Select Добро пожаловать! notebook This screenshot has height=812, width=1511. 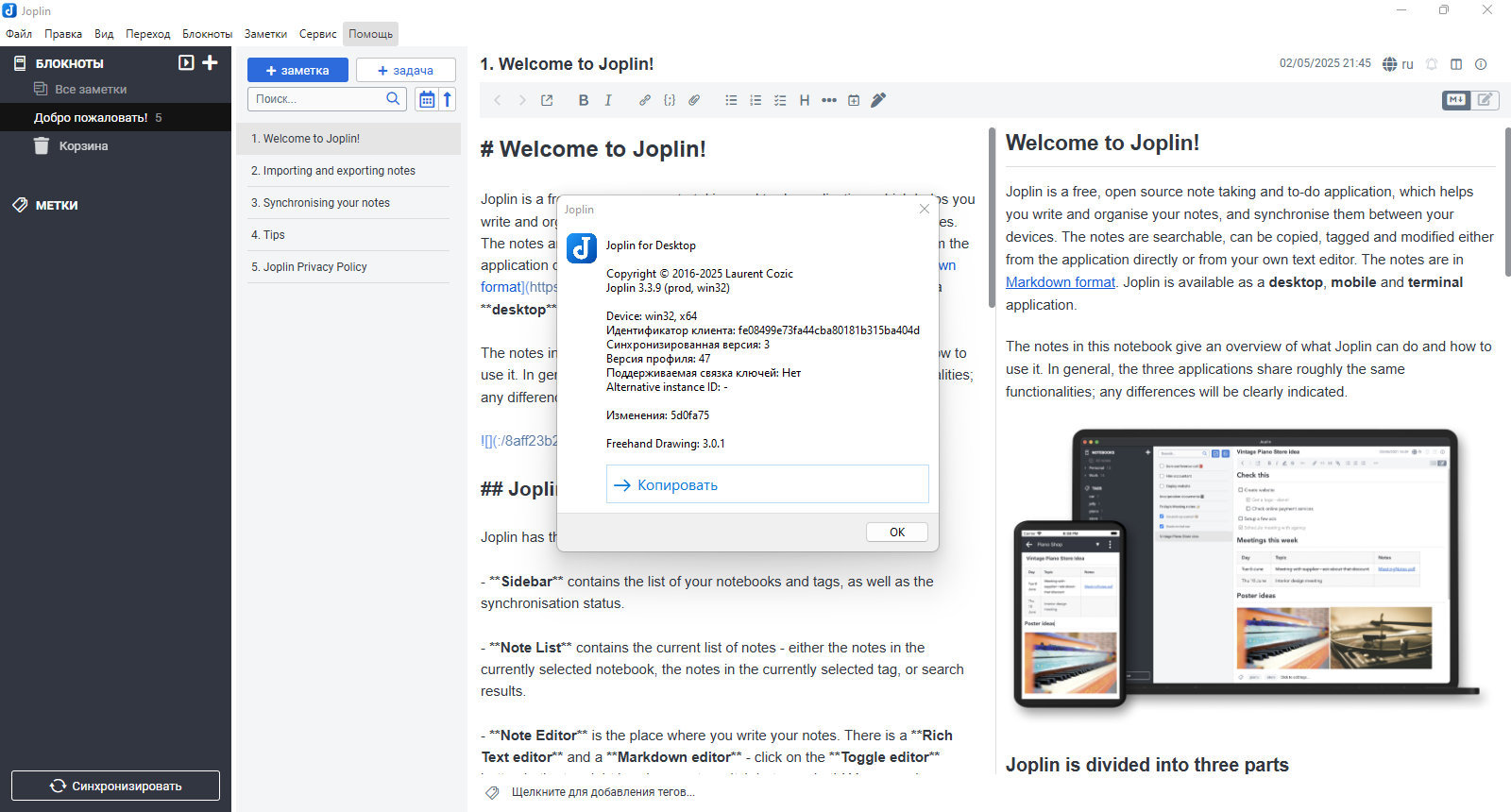coord(115,117)
